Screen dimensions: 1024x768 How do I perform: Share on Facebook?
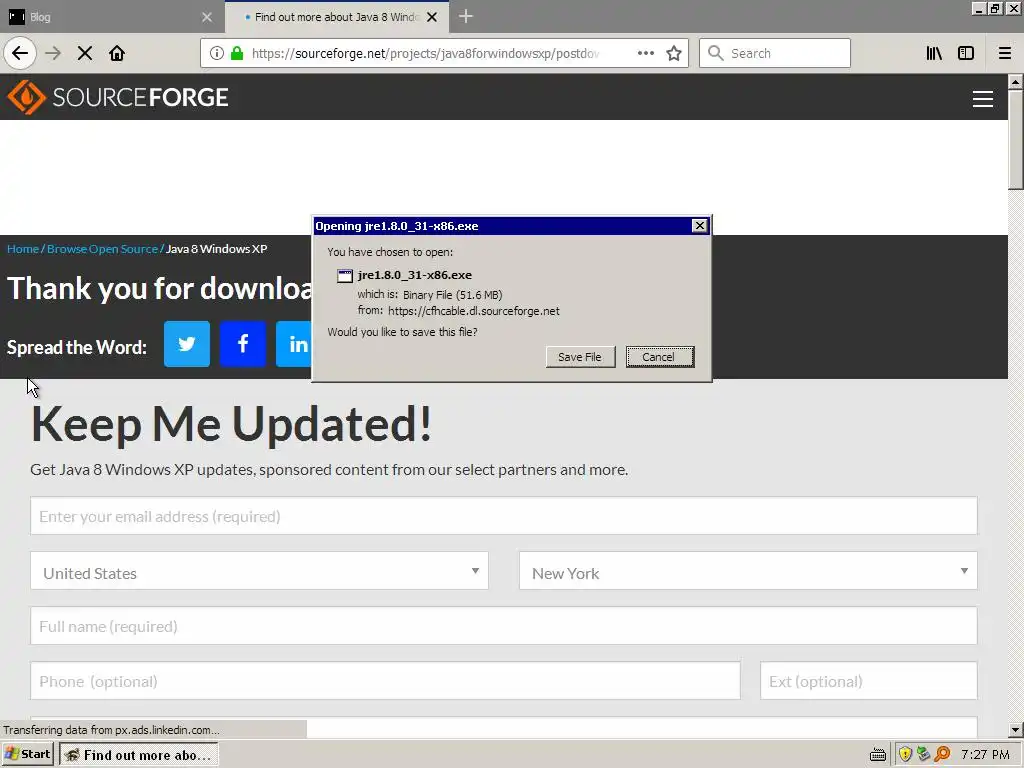[243, 344]
